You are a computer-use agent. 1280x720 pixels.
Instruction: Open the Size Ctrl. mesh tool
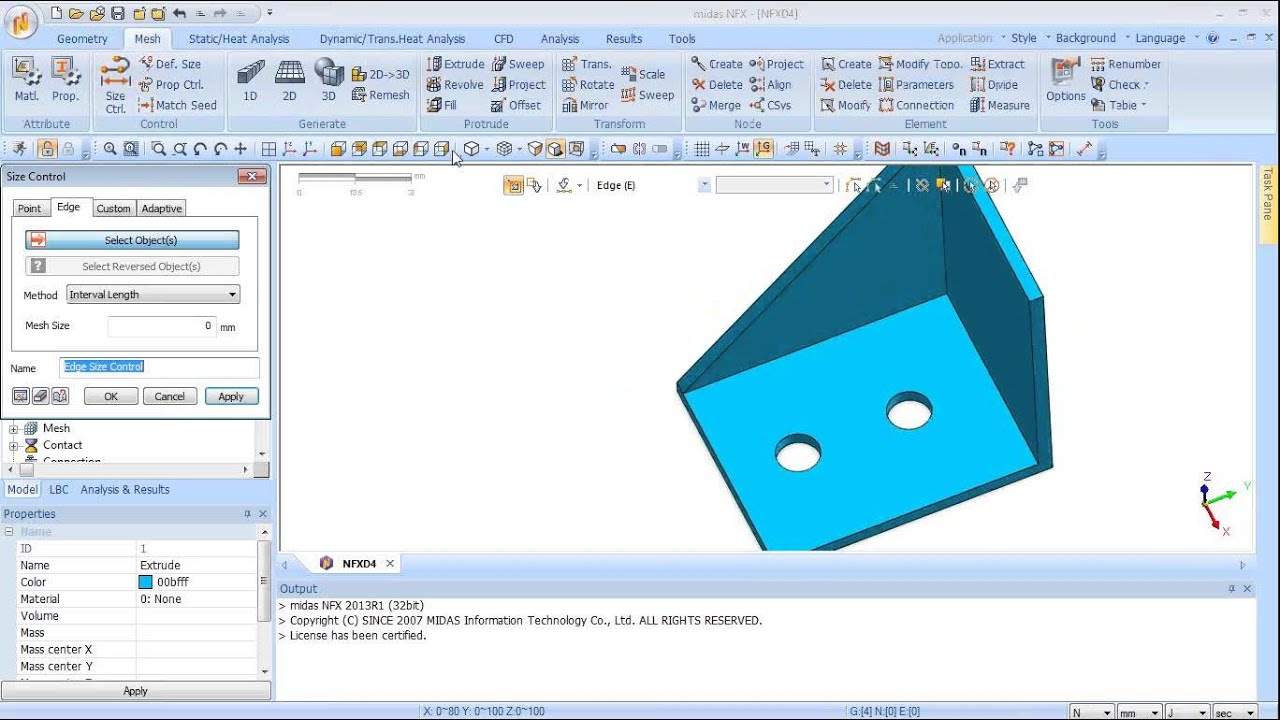pyautogui.click(x=116, y=85)
